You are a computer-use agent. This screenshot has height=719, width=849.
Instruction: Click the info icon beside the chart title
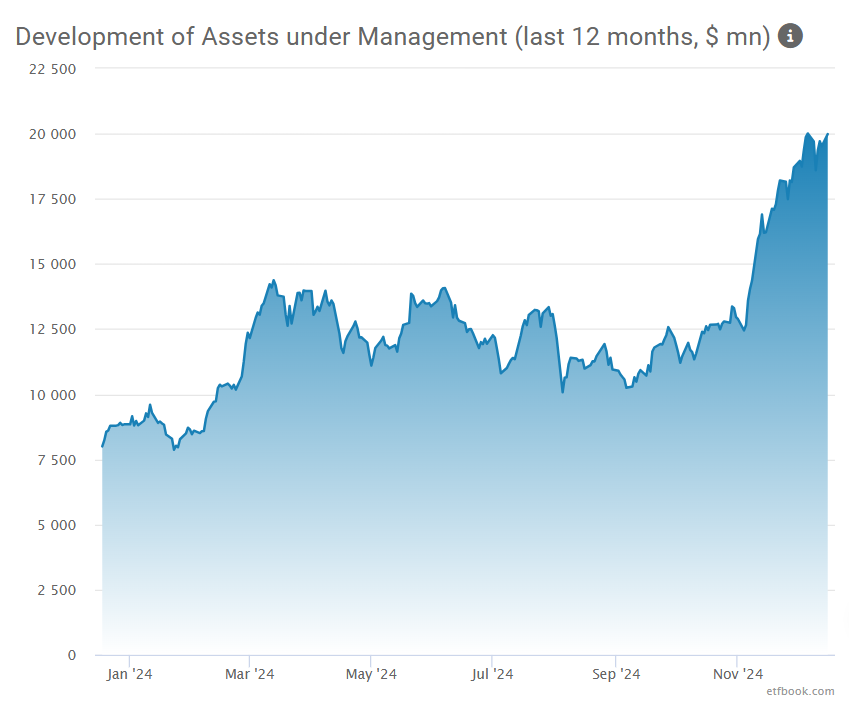[790, 37]
